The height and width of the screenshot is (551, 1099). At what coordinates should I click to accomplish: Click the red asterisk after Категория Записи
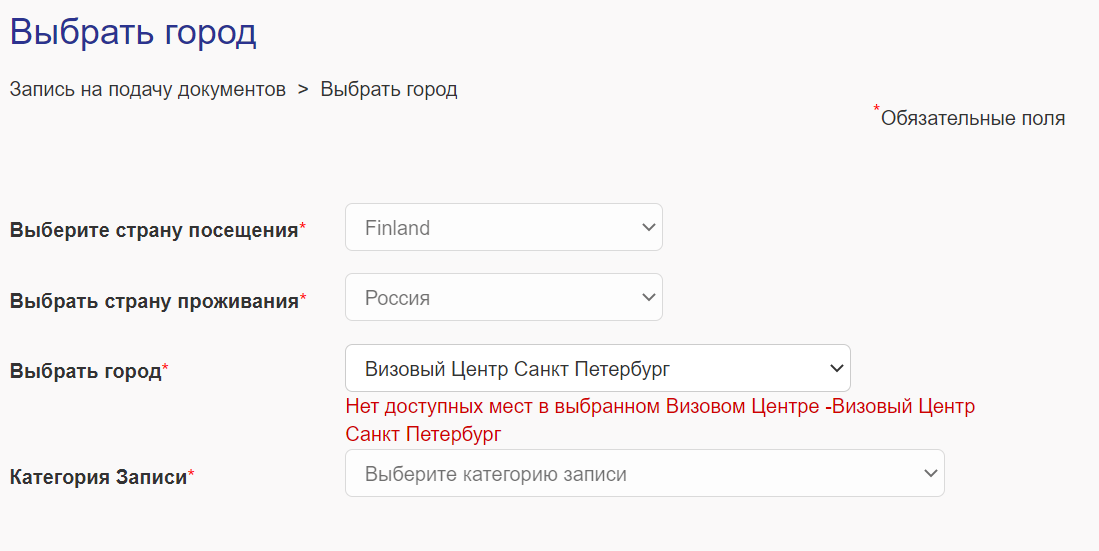coord(191,476)
